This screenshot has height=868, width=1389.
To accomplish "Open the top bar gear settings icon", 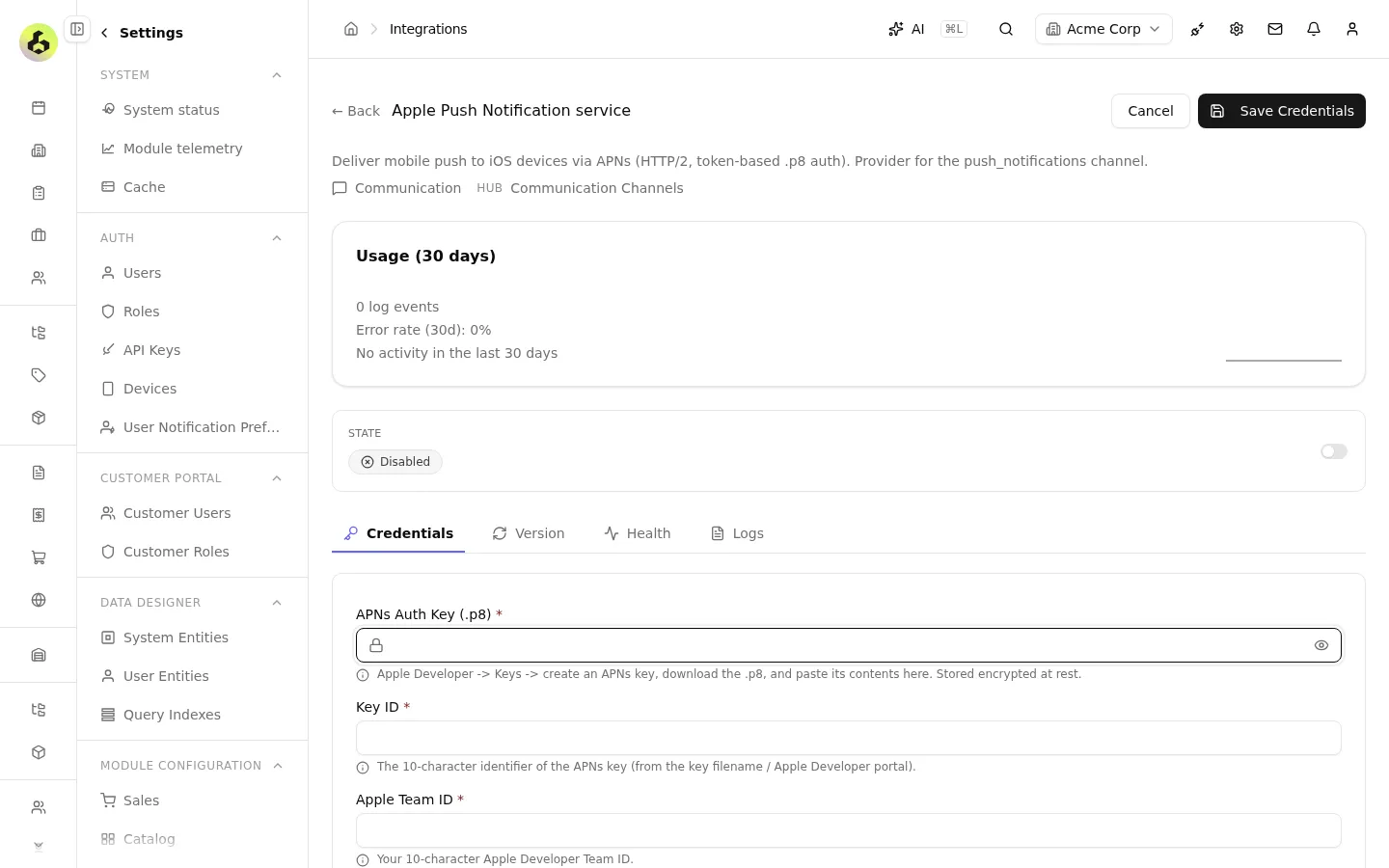I will 1237,29.
